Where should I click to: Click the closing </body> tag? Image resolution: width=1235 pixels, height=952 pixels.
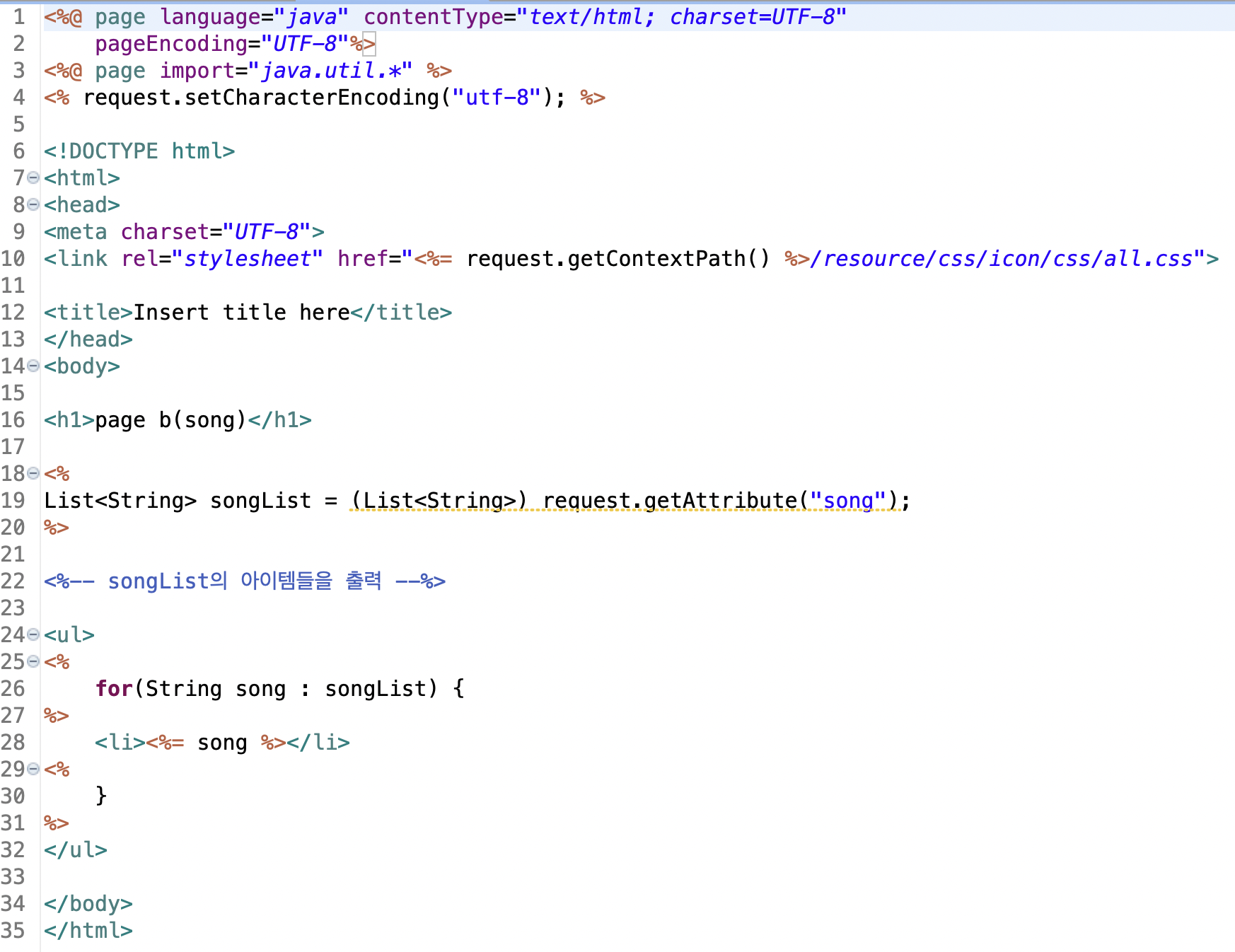pos(88,904)
